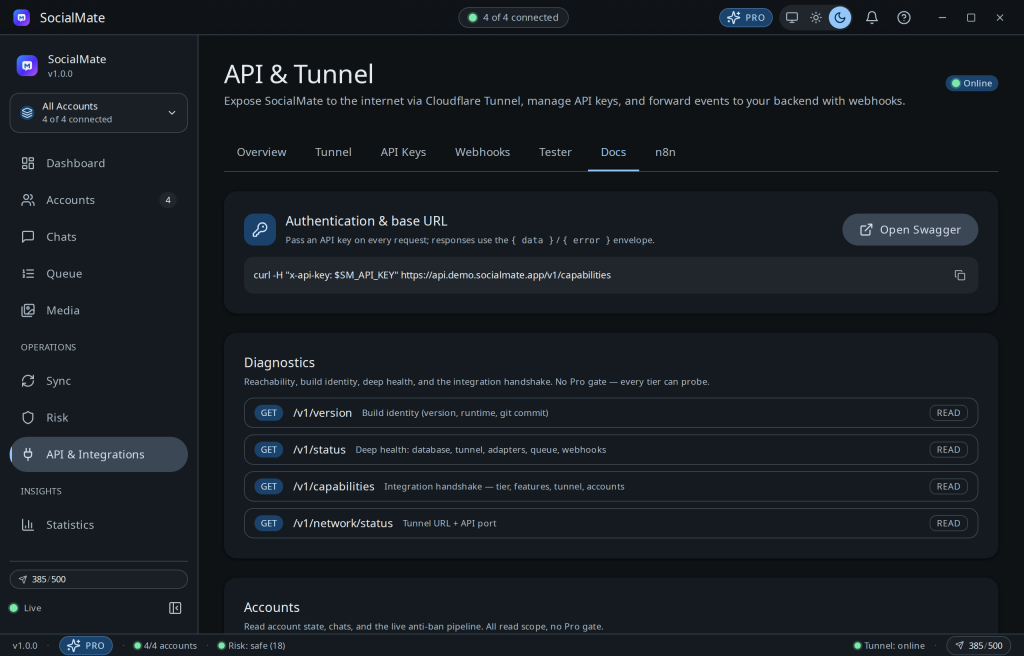Click READ badge on /v1/version row
This screenshot has width=1024, height=656.
pos(948,413)
